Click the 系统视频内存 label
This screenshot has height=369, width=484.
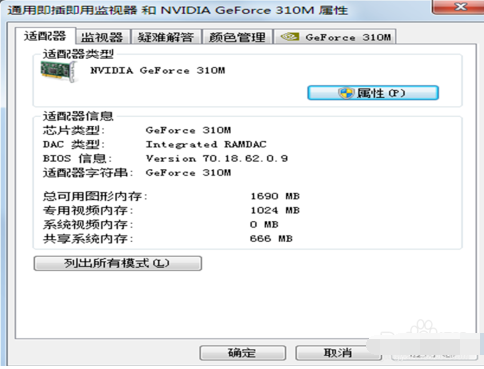click(x=88, y=224)
